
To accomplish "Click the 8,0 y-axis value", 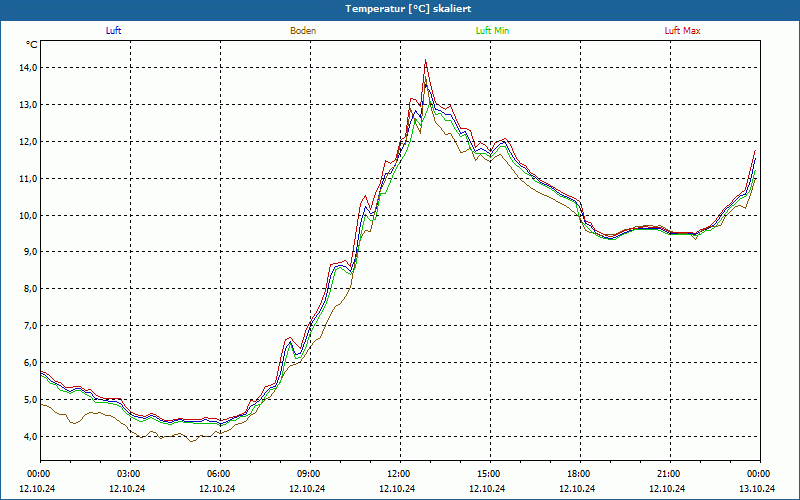I will click(30, 289).
